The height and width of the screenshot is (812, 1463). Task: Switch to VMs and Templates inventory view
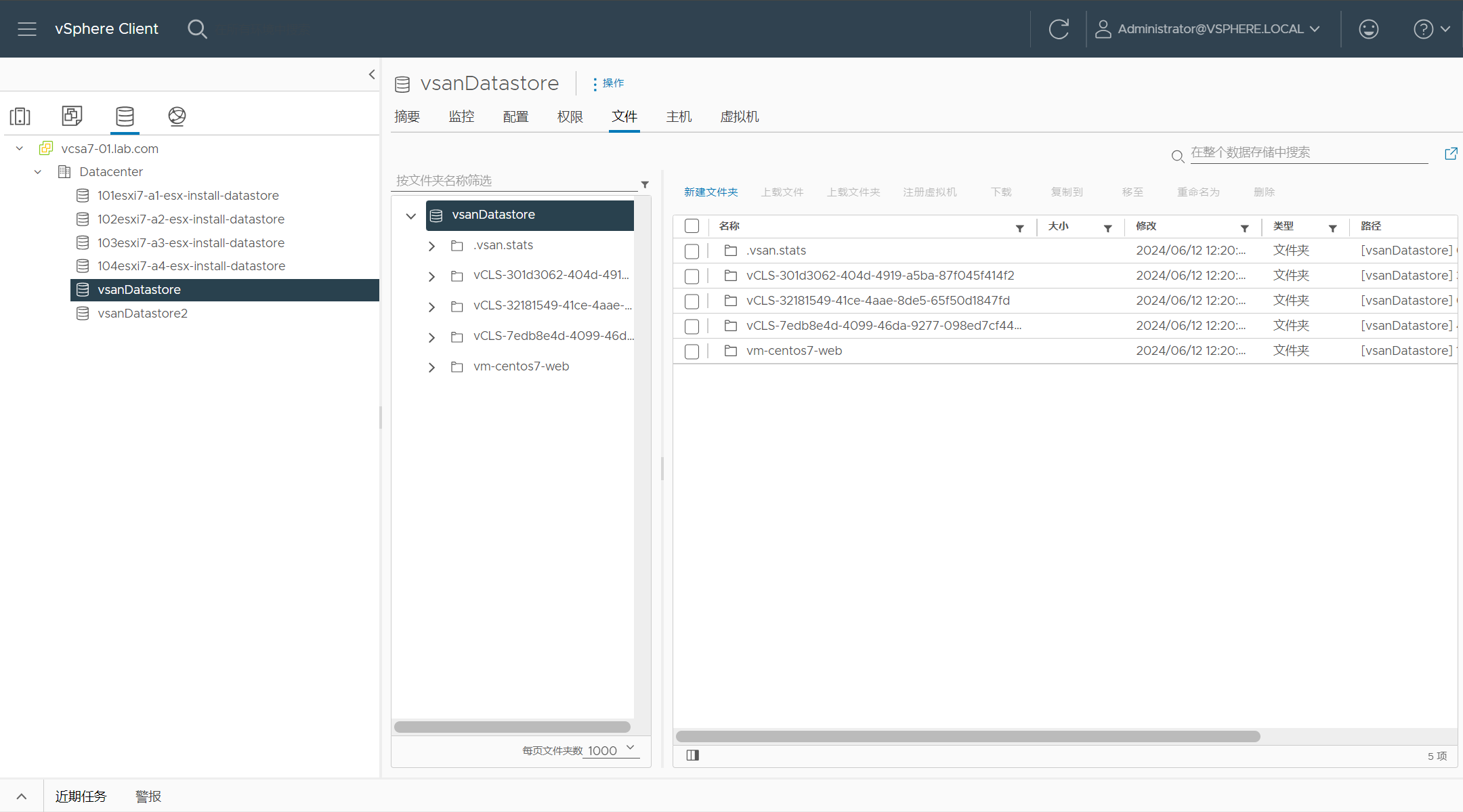72,116
